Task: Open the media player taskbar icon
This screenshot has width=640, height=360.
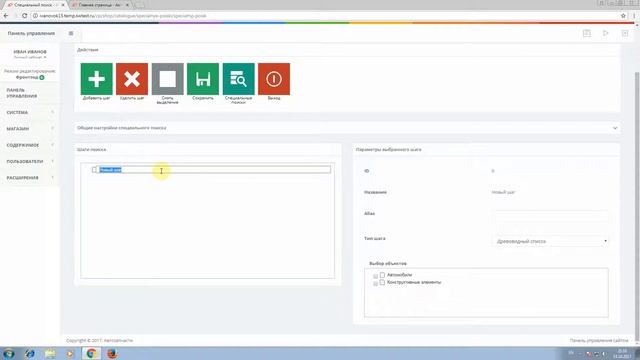Action: [x=71, y=353]
